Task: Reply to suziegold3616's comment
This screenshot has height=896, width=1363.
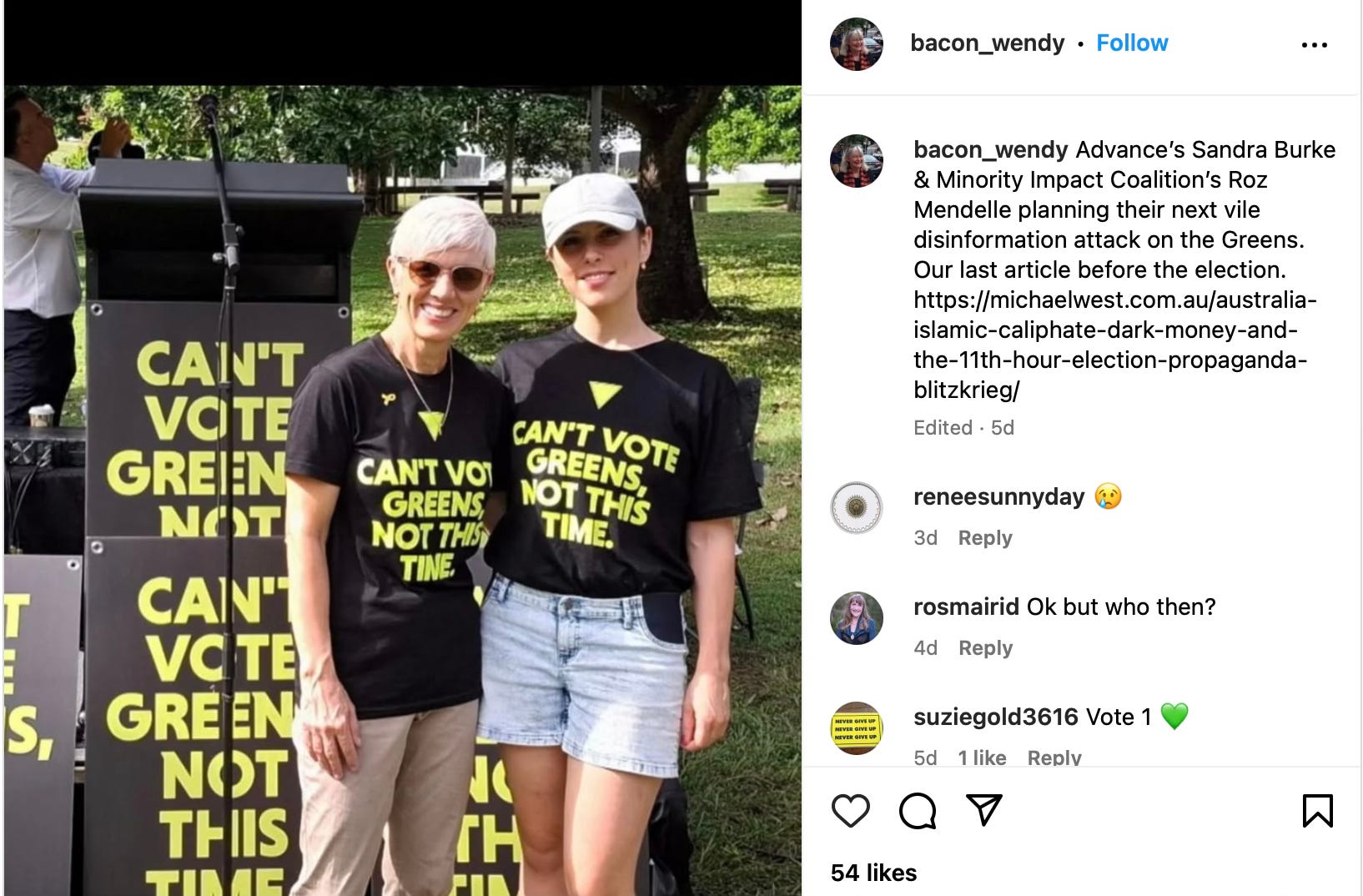Action: 1054,758
